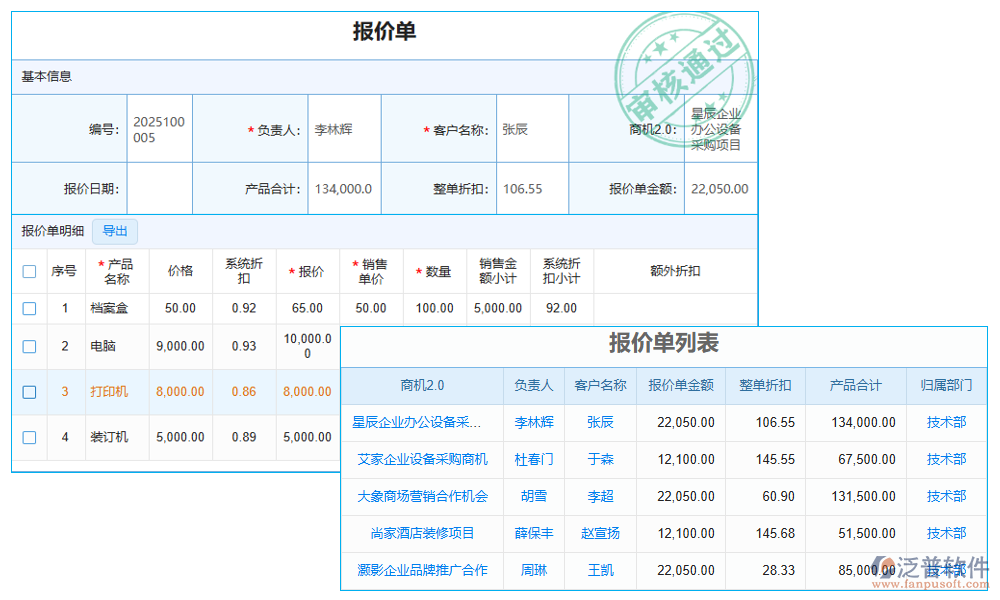This screenshot has width=1000, height=600.
Task: Select responsible person 杜春门
Action: (x=533, y=459)
